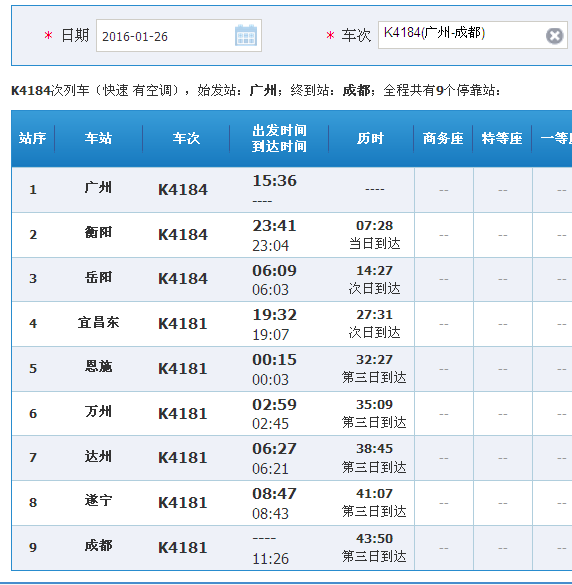Click duration 32:27 in 恩施 row

(x=374, y=360)
